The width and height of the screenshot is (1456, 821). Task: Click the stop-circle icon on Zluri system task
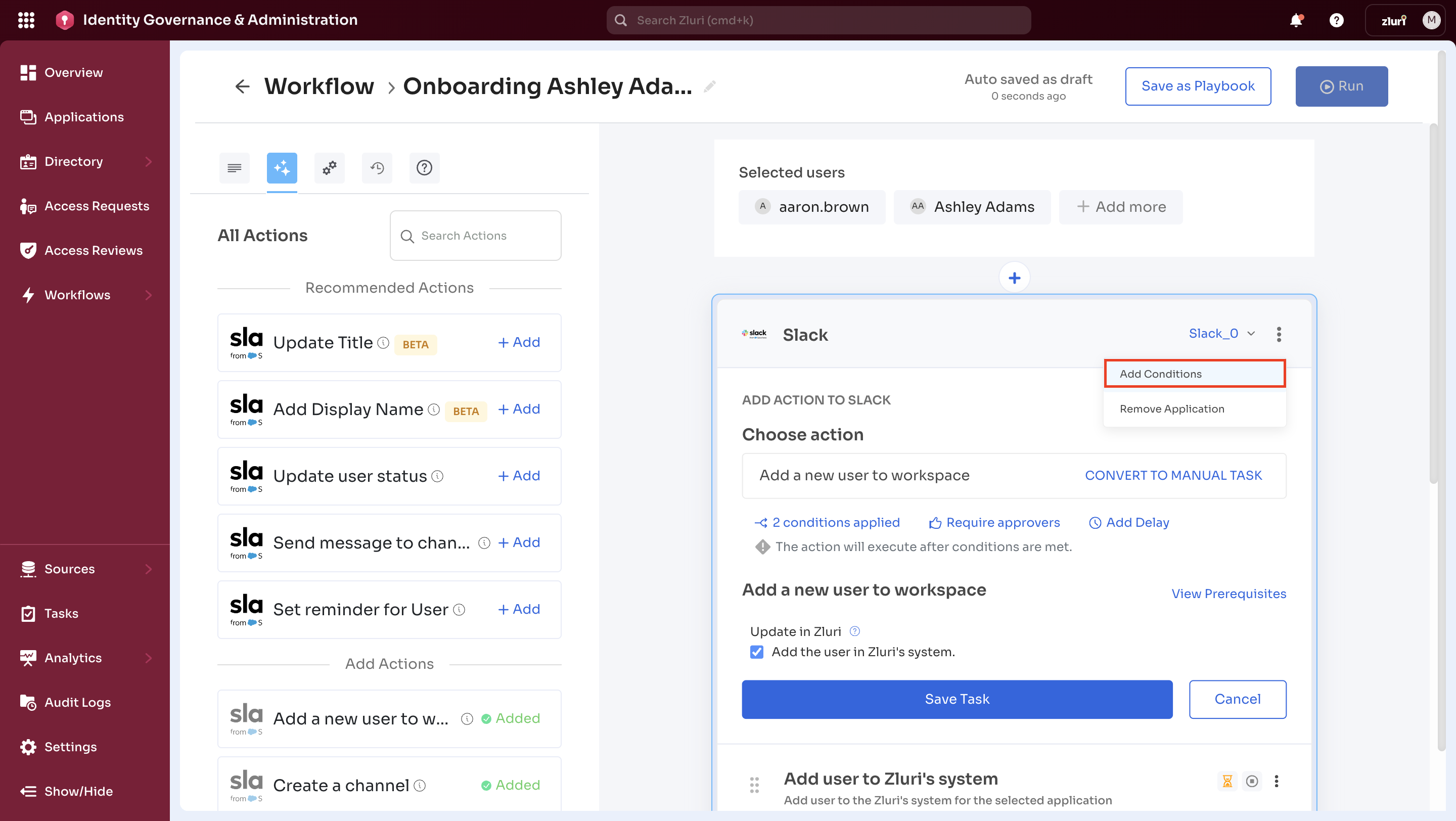click(x=1251, y=782)
